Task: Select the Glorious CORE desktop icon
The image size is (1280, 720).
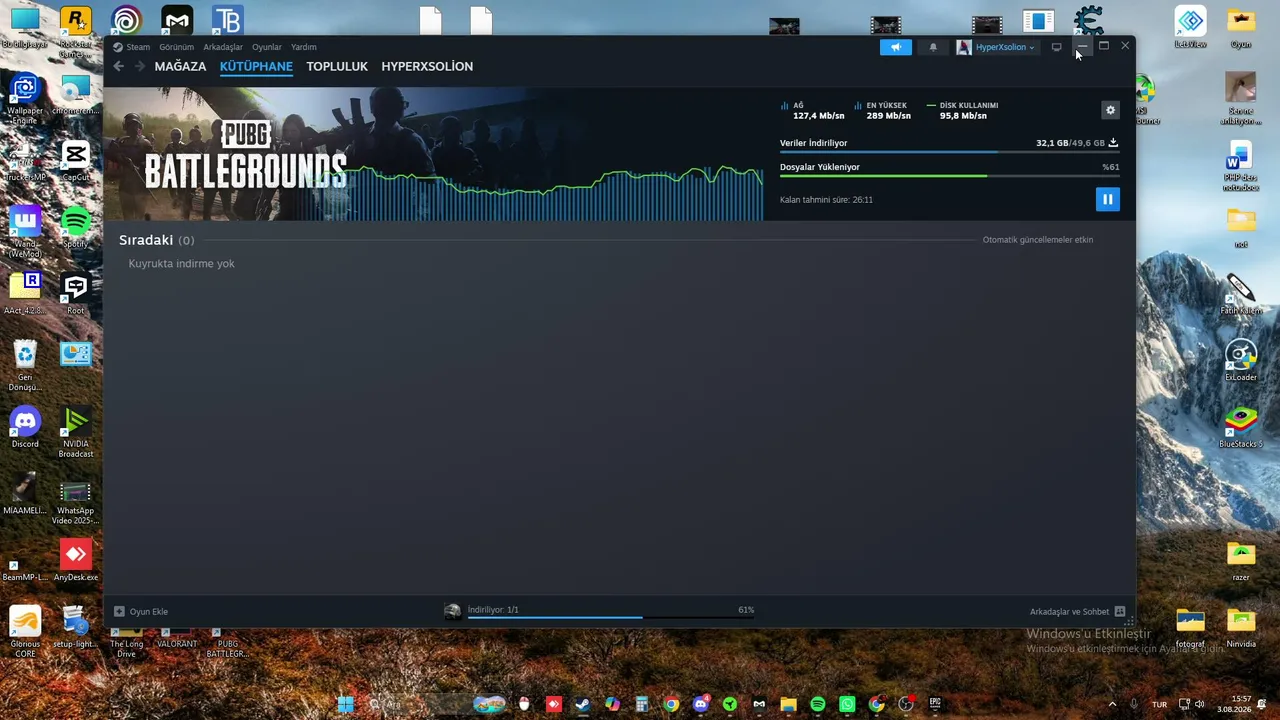Action: [25, 632]
